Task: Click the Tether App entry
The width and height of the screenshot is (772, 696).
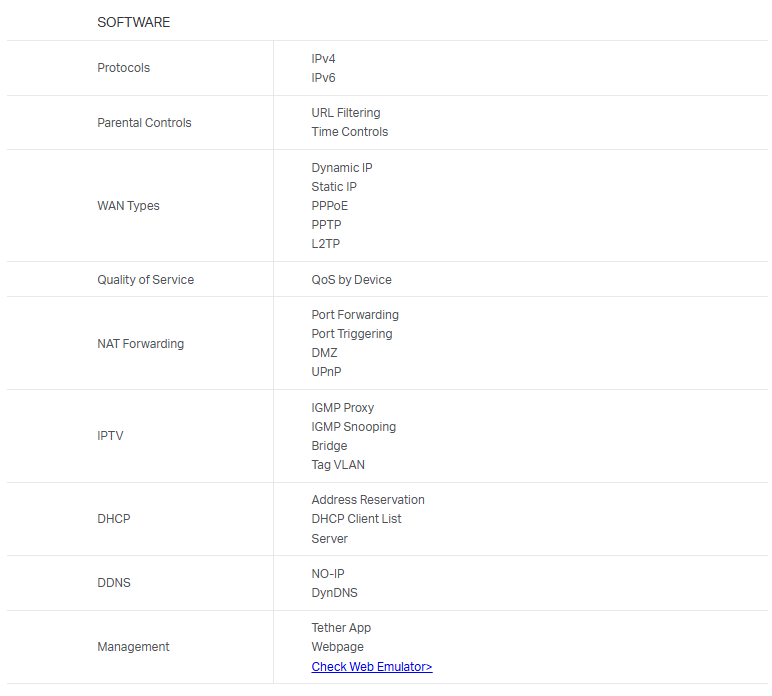Action: click(x=341, y=628)
